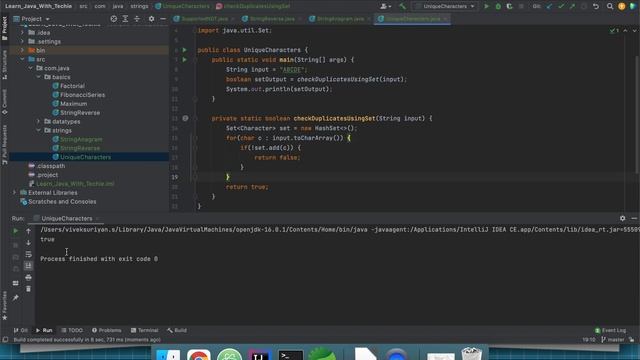640x360 pixels.
Task: Go down the stack trace arrow in Run panel
Action: pyautogui.click(x=28, y=243)
